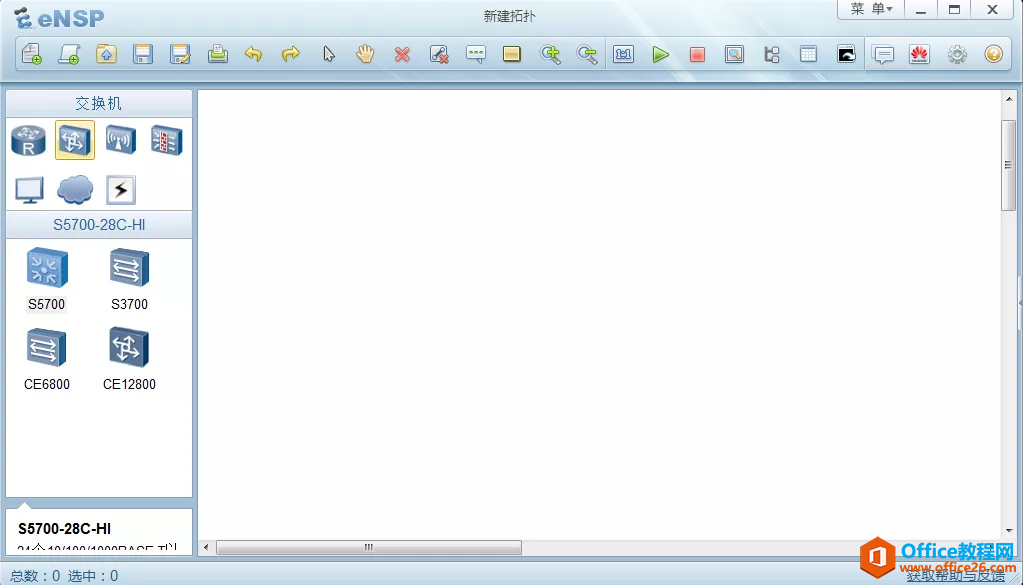This screenshot has height=585, width=1023.
Task: Reset zoom to 1:1
Action: (624, 54)
